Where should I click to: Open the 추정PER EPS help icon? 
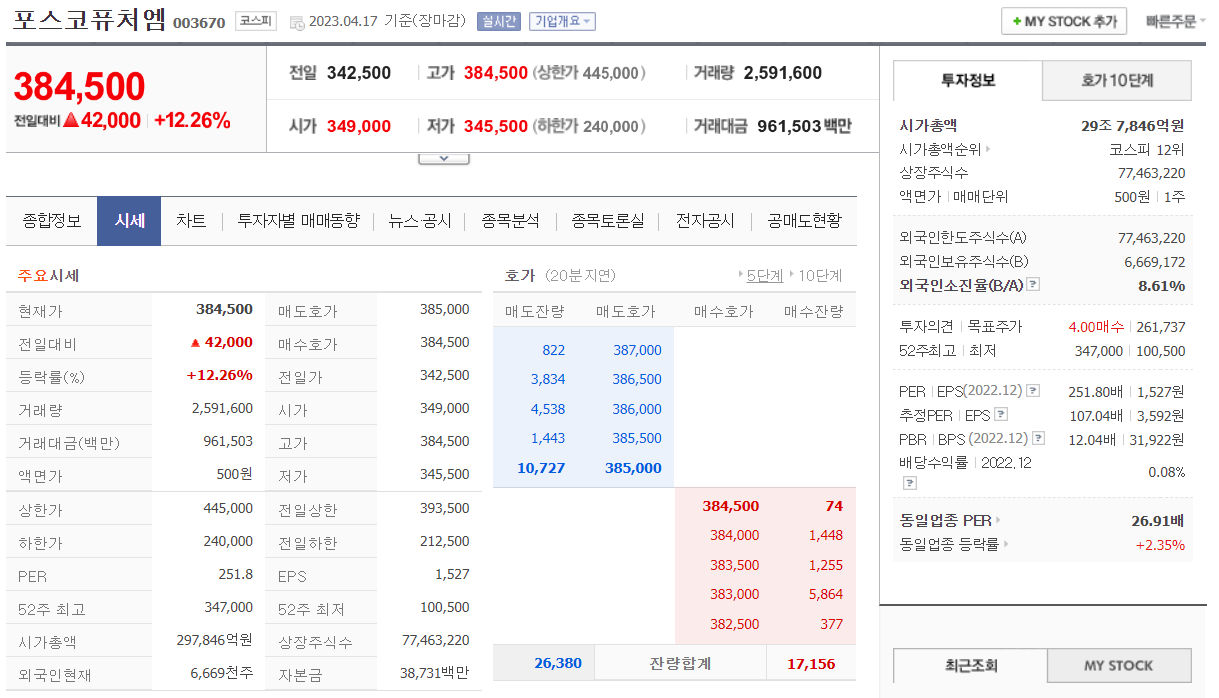click(1000, 415)
